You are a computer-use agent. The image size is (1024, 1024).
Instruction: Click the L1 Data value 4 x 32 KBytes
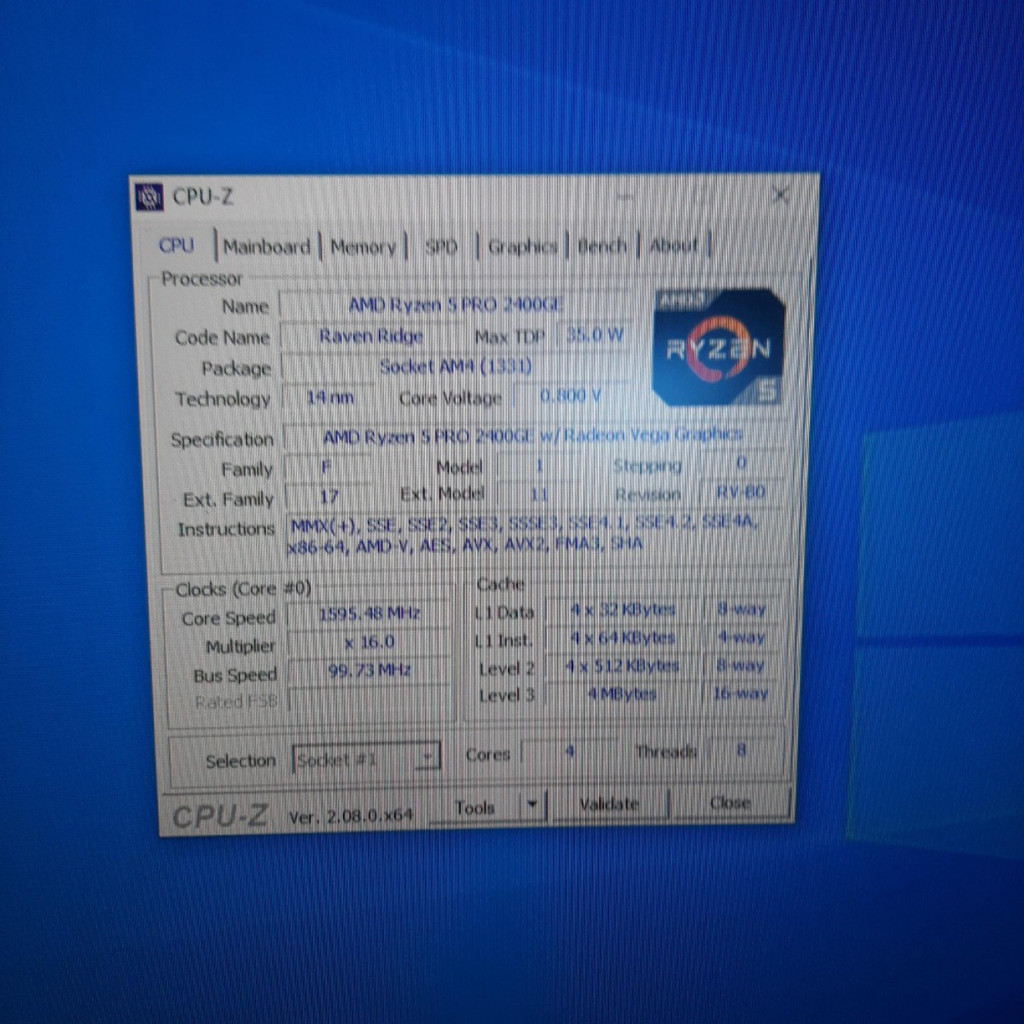[622, 609]
